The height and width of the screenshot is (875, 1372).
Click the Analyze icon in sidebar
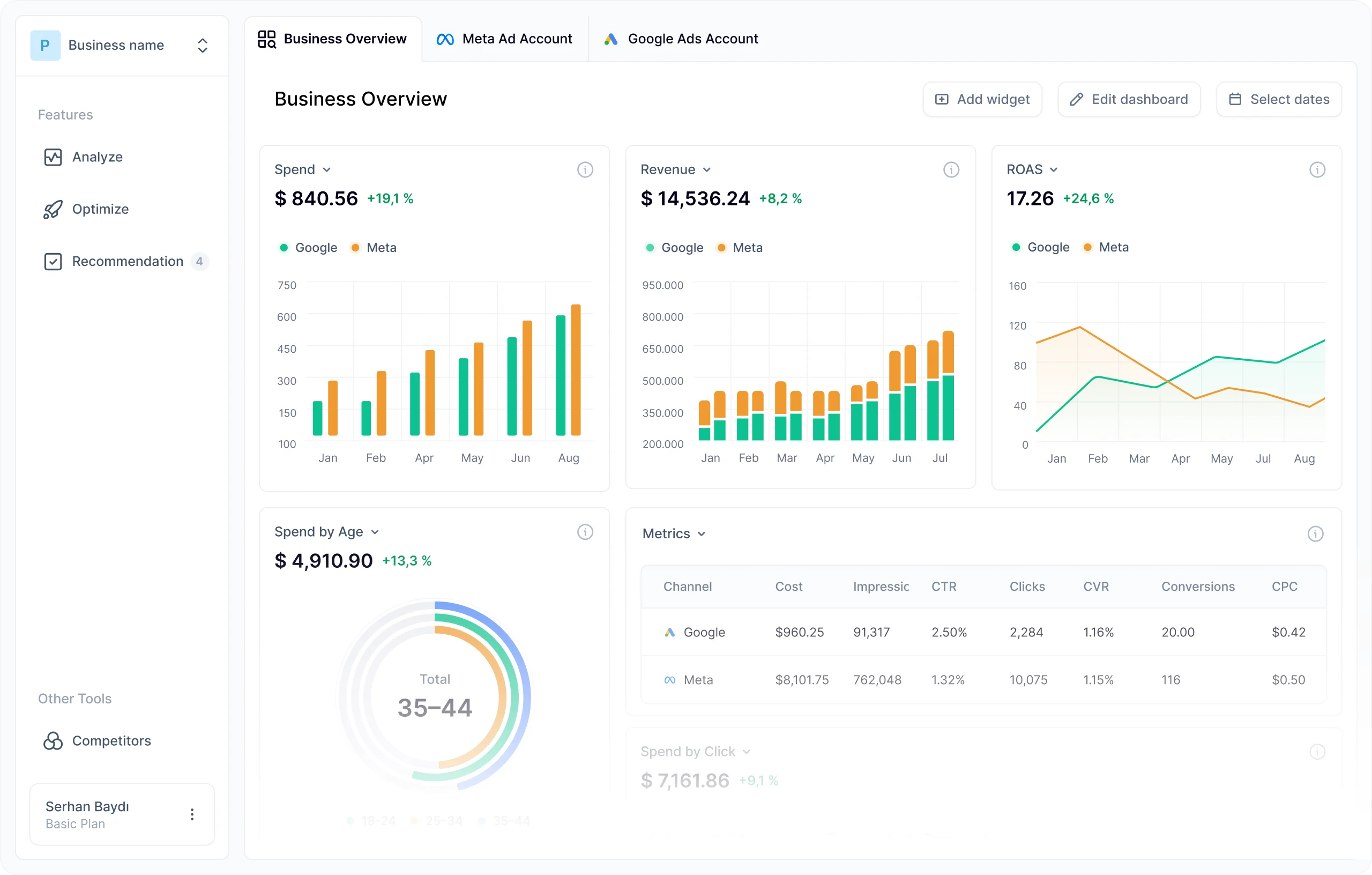click(53, 157)
